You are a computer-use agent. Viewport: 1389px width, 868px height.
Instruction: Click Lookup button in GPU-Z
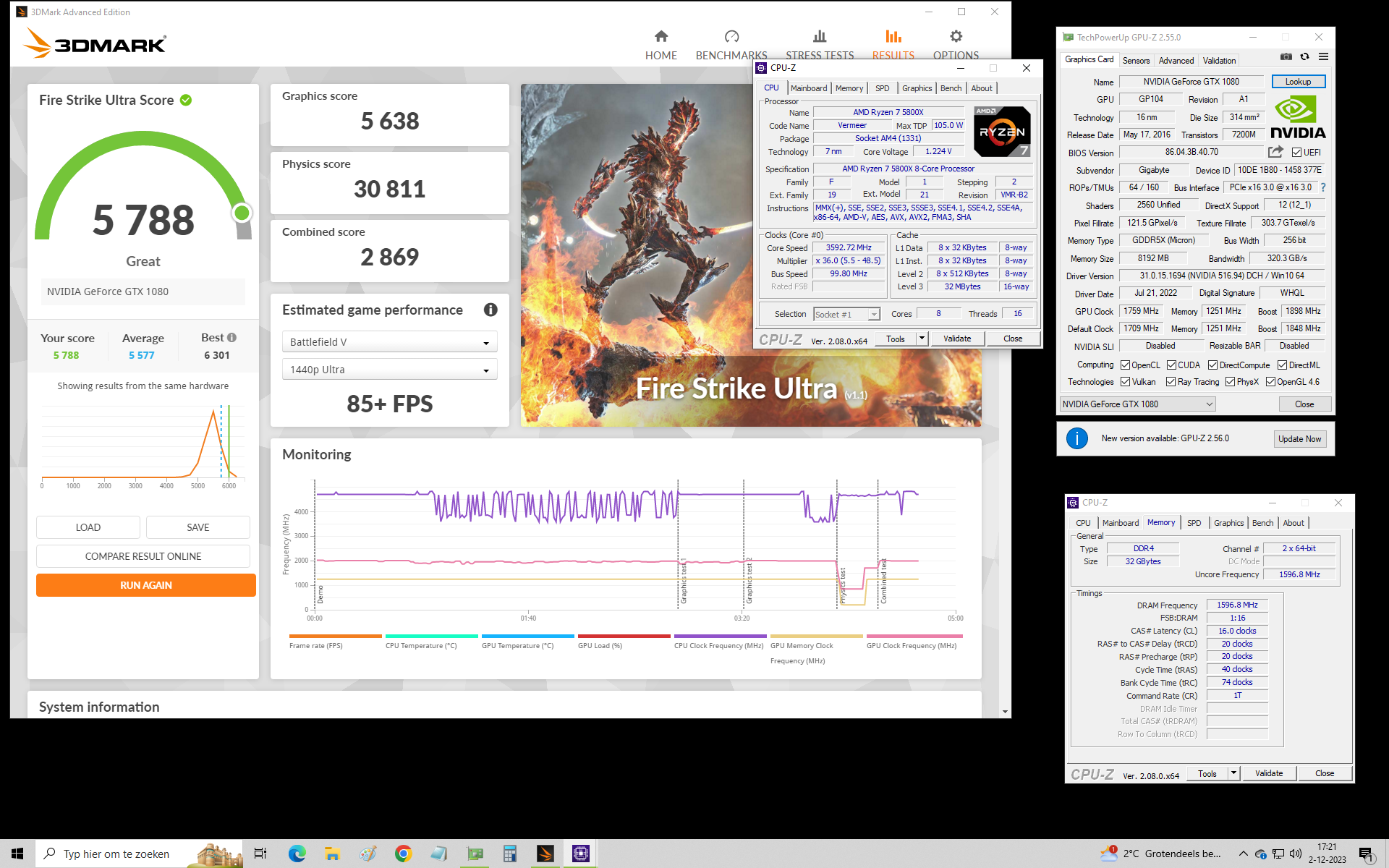click(x=1298, y=82)
